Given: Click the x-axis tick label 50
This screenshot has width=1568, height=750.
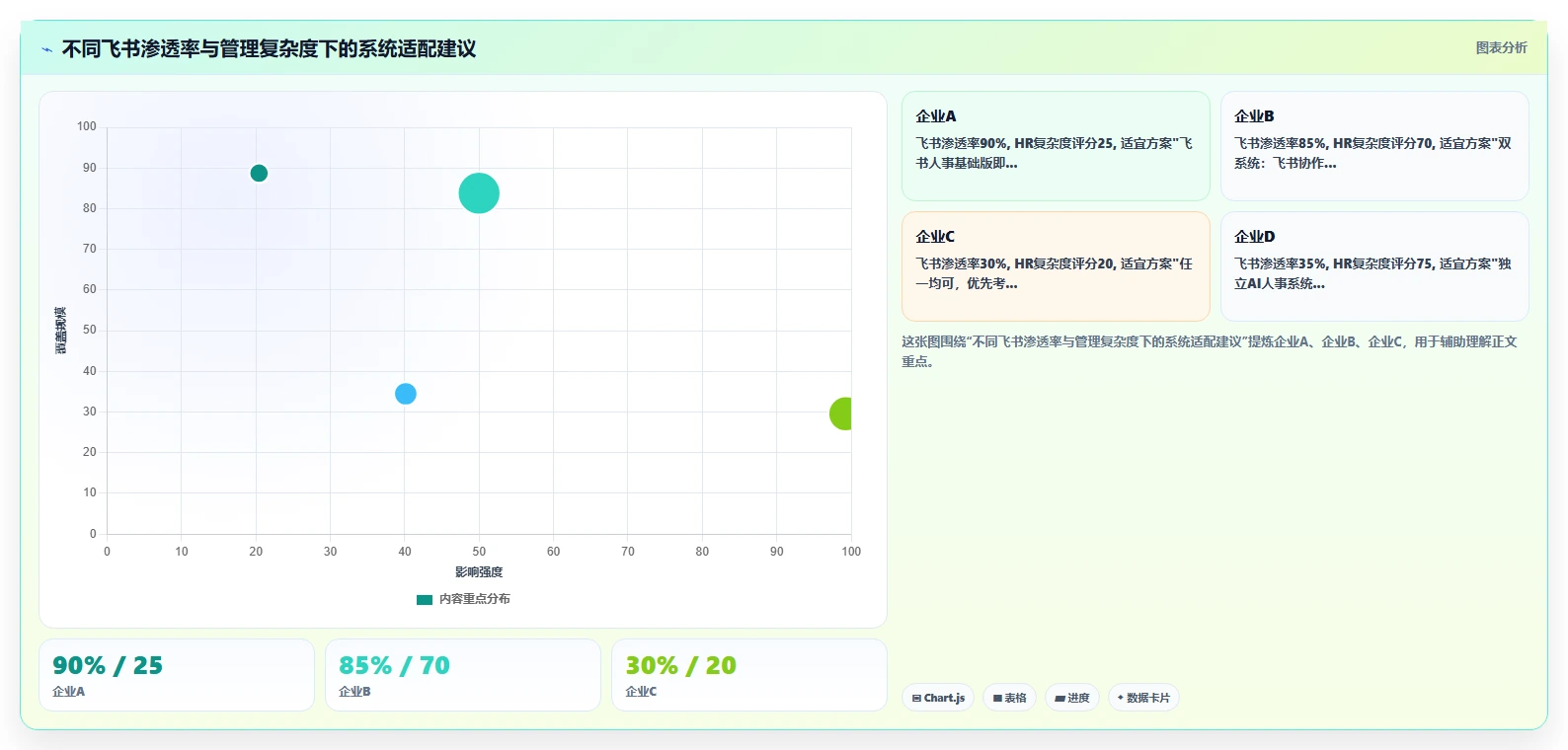Looking at the screenshot, I should [479, 552].
